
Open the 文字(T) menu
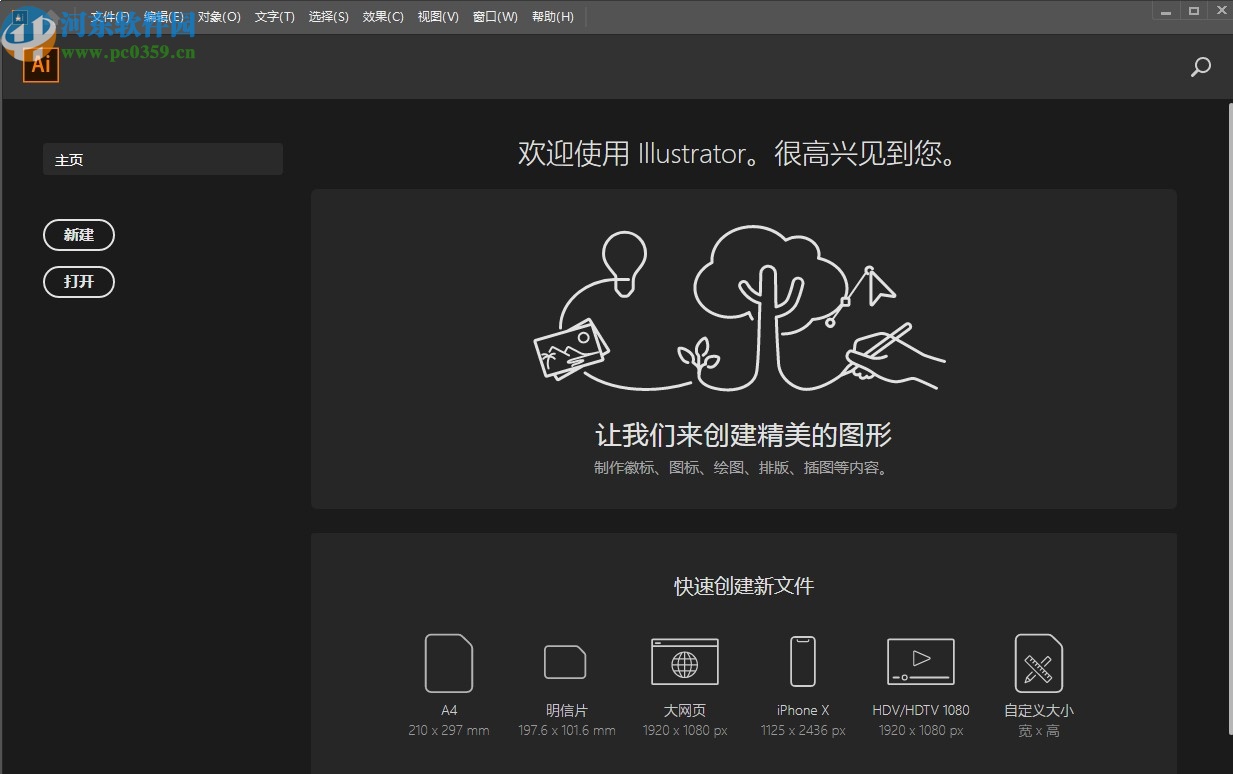pyautogui.click(x=274, y=16)
